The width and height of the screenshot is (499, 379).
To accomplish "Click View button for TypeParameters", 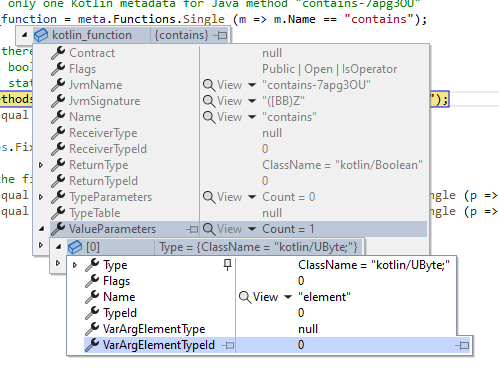I will coord(230,197).
